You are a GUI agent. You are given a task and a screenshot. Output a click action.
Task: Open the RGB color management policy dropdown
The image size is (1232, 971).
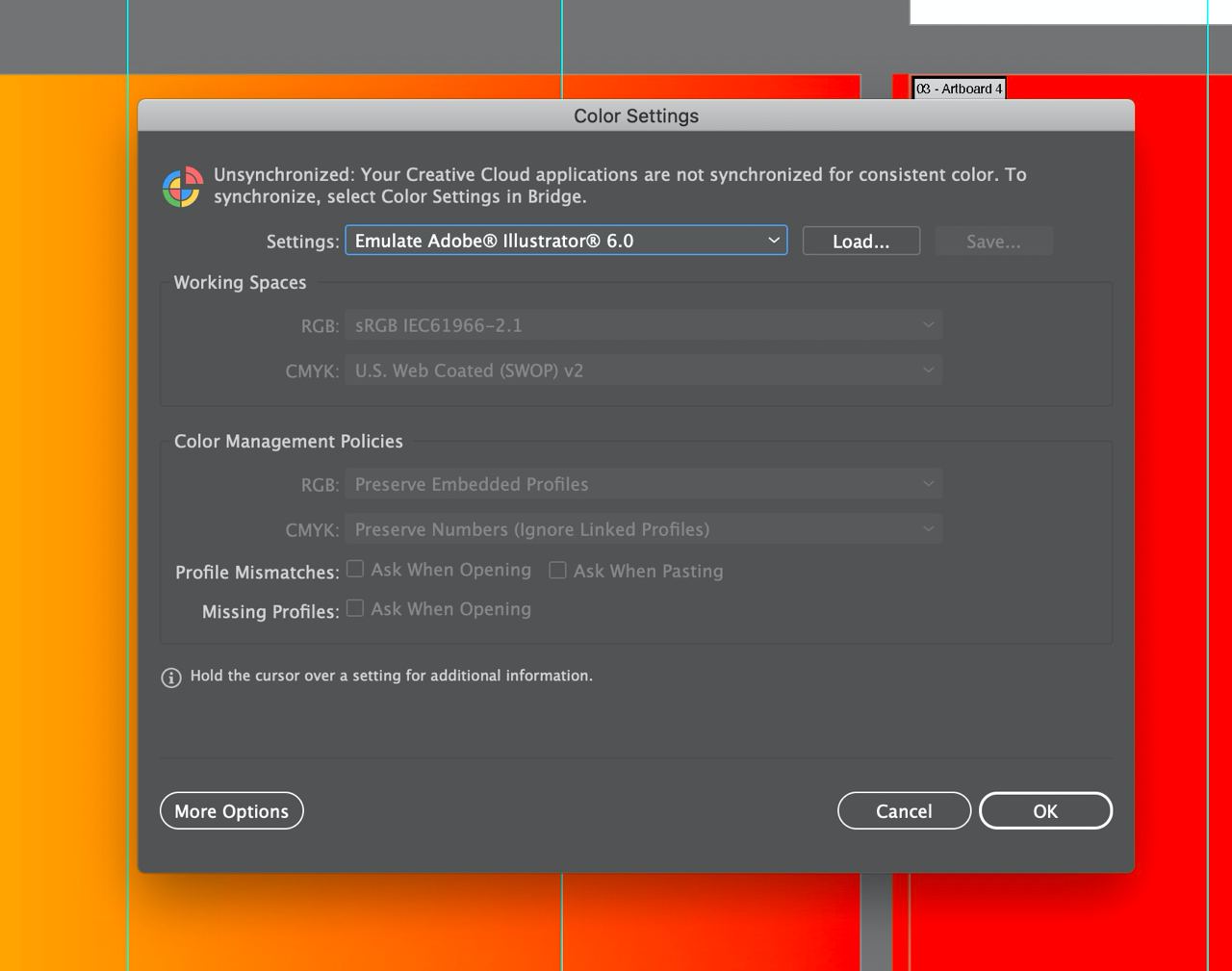pyautogui.click(x=643, y=484)
